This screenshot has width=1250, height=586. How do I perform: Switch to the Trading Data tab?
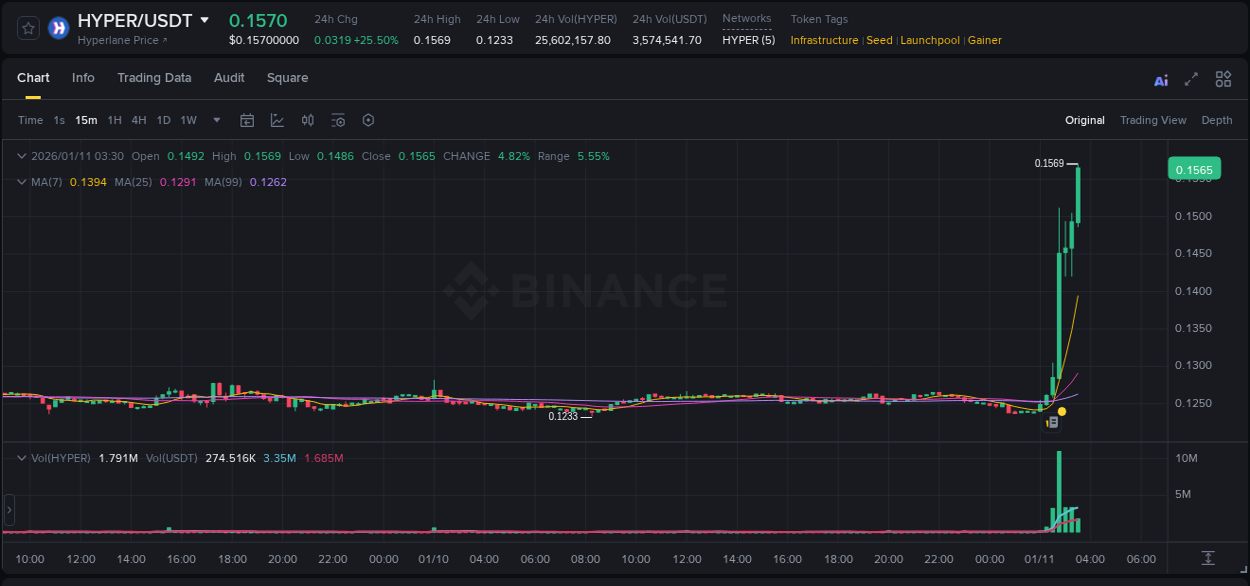click(x=154, y=77)
